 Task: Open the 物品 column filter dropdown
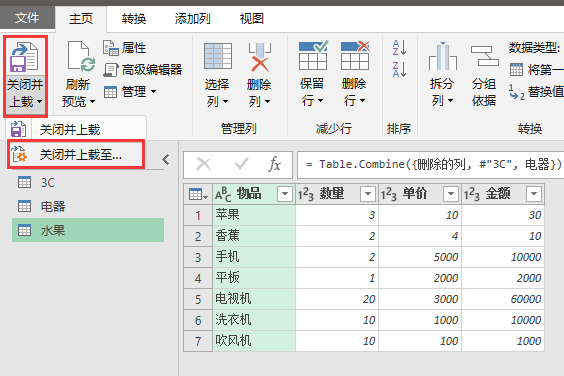pos(285,194)
